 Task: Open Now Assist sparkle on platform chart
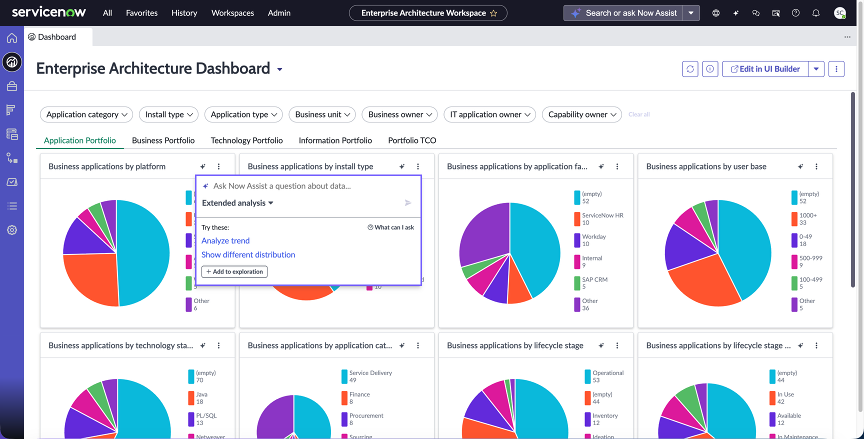(203, 166)
